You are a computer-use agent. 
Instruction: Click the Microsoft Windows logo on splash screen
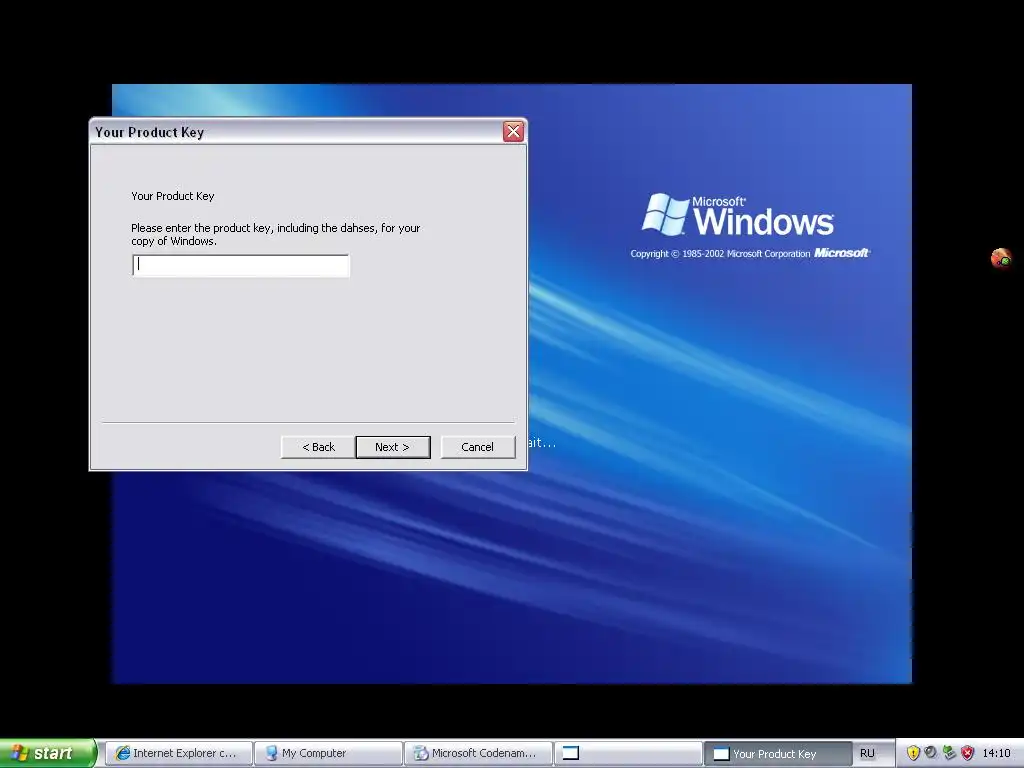pos(738,214)
